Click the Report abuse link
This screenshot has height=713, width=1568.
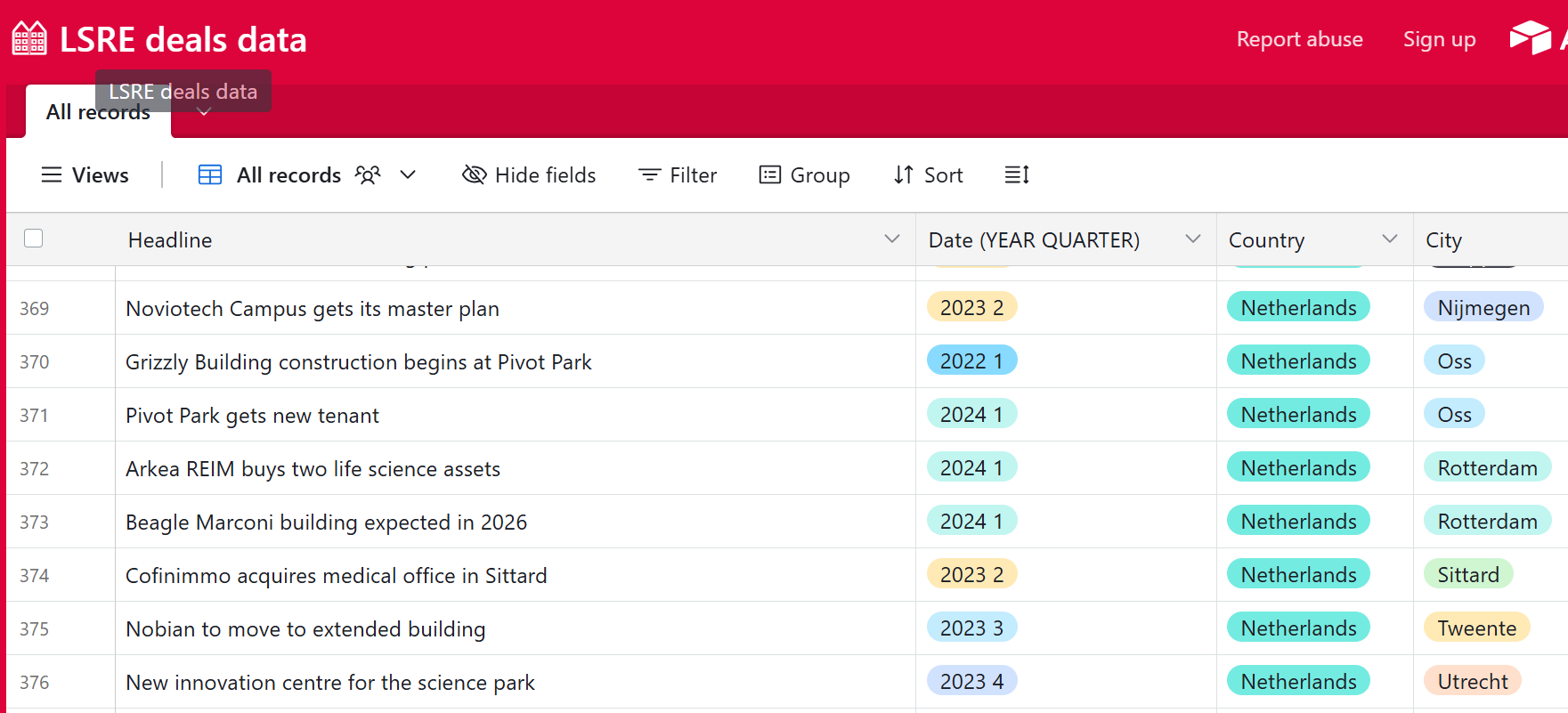coord(1299,39)
